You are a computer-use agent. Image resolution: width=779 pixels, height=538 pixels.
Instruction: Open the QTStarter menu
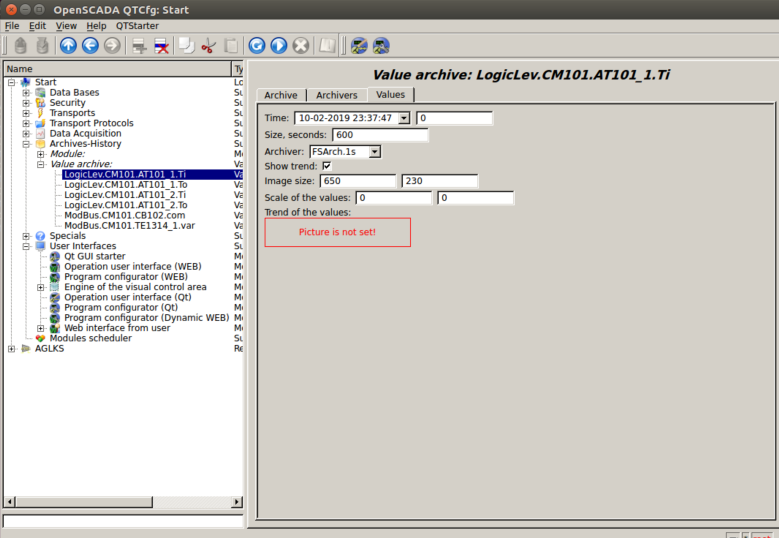click(137, 25)
